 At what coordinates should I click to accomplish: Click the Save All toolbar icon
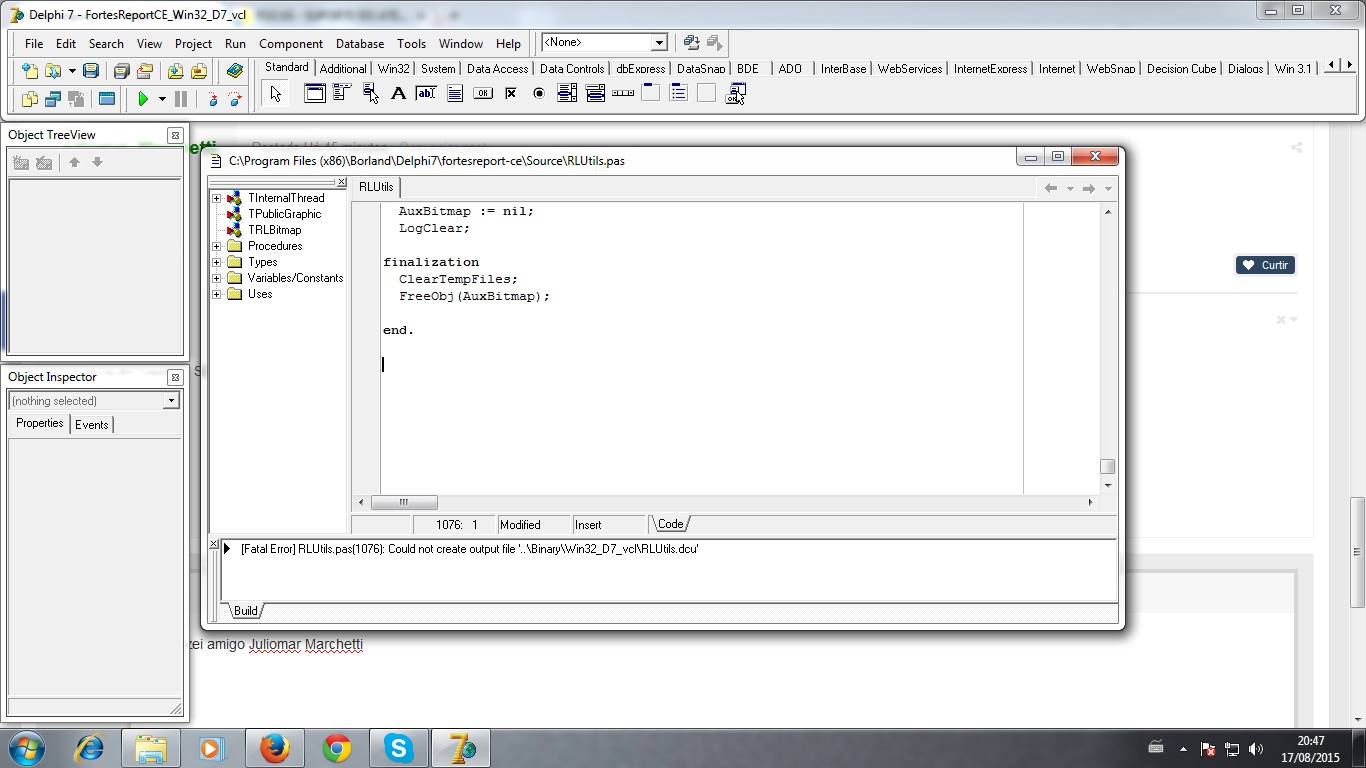122,71
